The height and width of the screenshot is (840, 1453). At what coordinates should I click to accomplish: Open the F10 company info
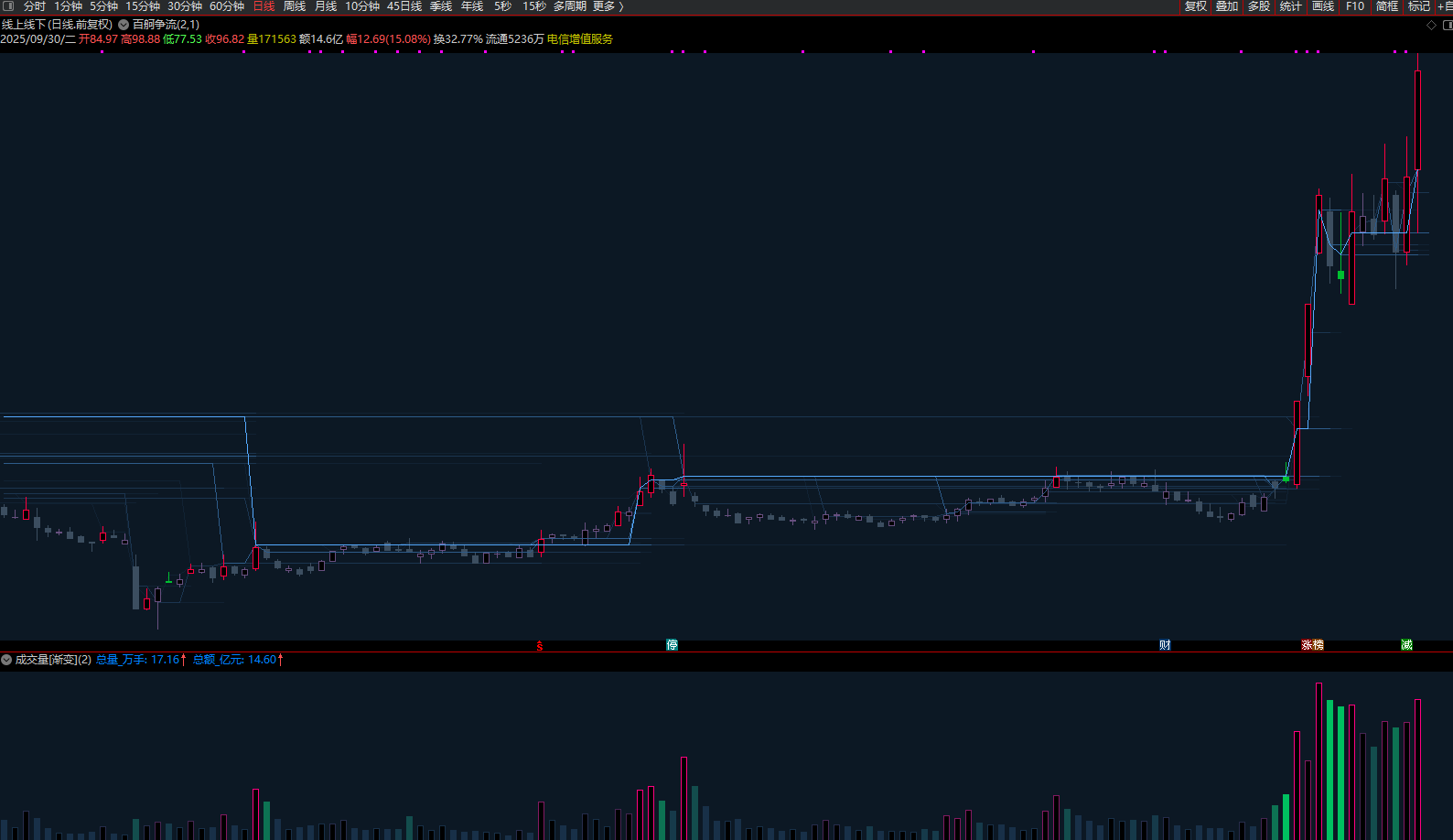1354,6
